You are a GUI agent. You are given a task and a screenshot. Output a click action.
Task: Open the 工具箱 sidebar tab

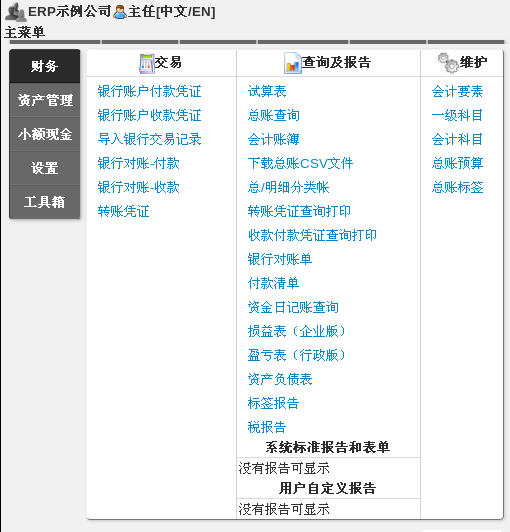[44, 202]
